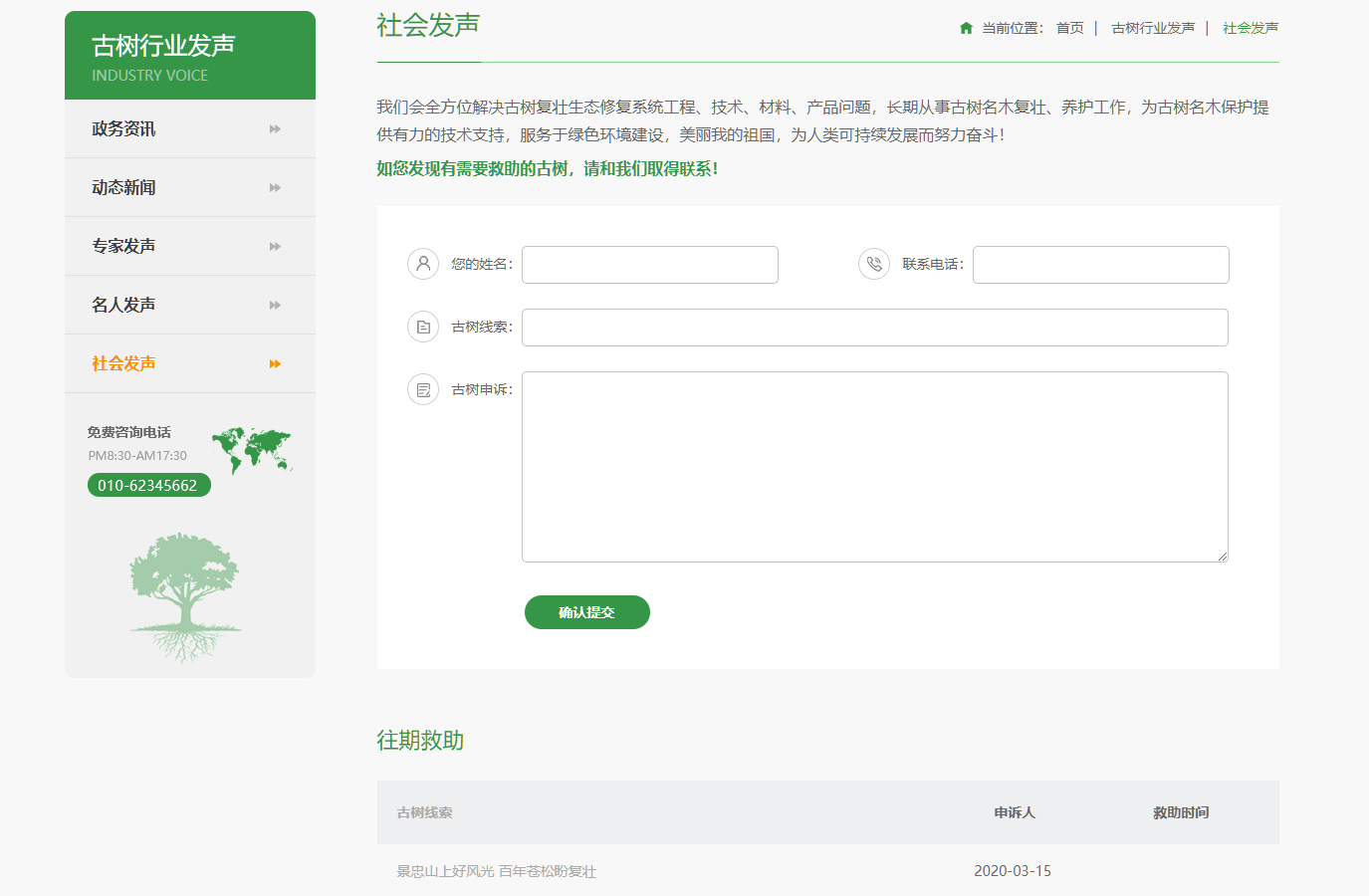Viewport: 1369px width, 896px height.
Task: Click the 当前位置 breadcrumb label
Action: pyautogui.click(x=1013, y=28)
